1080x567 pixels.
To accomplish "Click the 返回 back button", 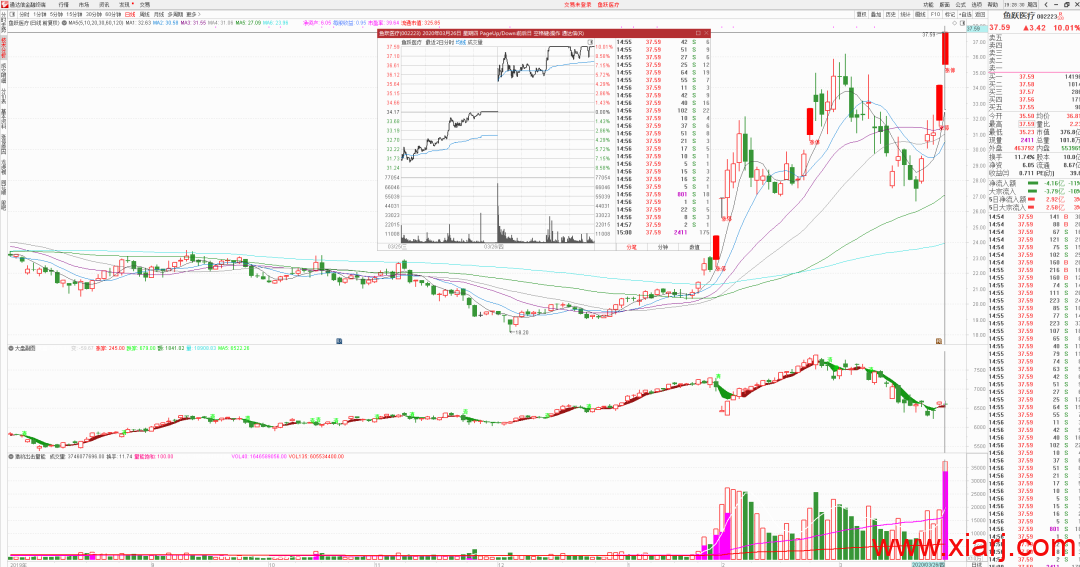I will pyautogui.click(x=981, y=14).
